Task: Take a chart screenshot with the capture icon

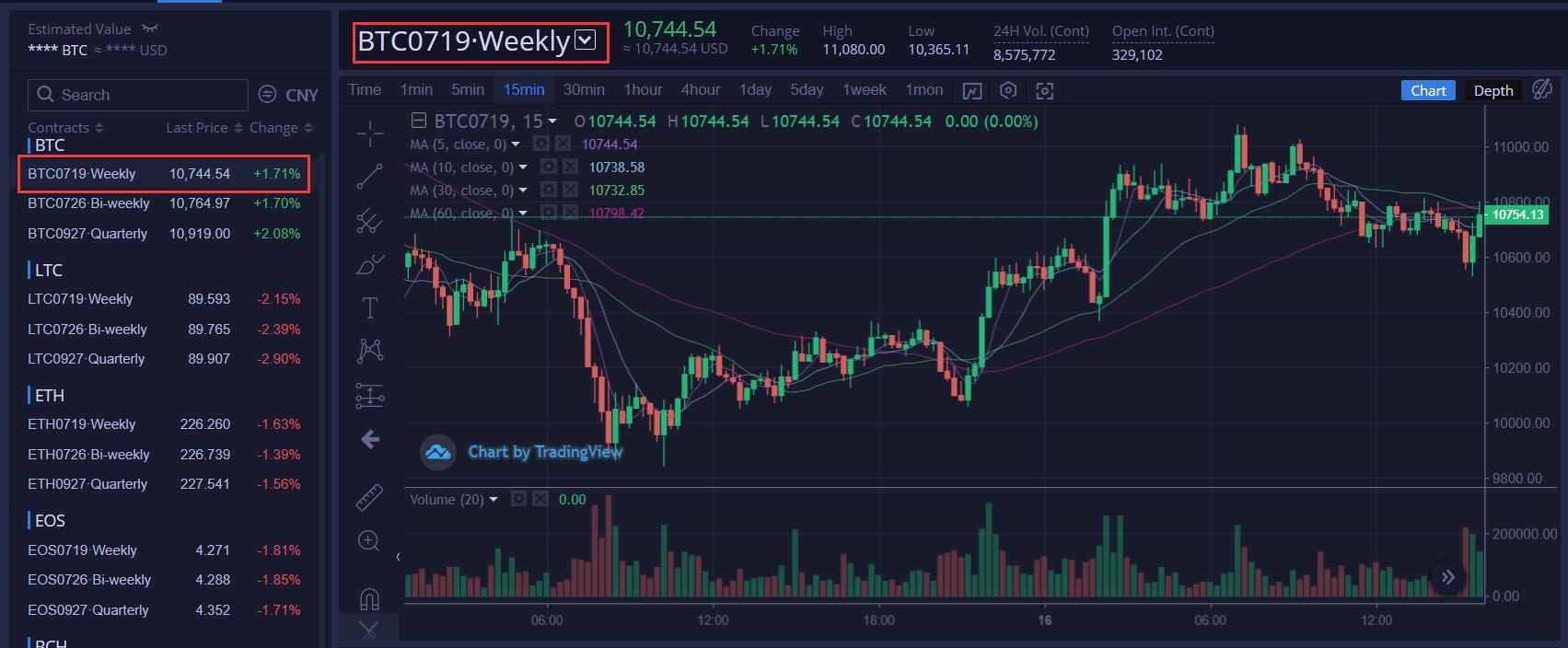Action: [x=1044, y=90]
